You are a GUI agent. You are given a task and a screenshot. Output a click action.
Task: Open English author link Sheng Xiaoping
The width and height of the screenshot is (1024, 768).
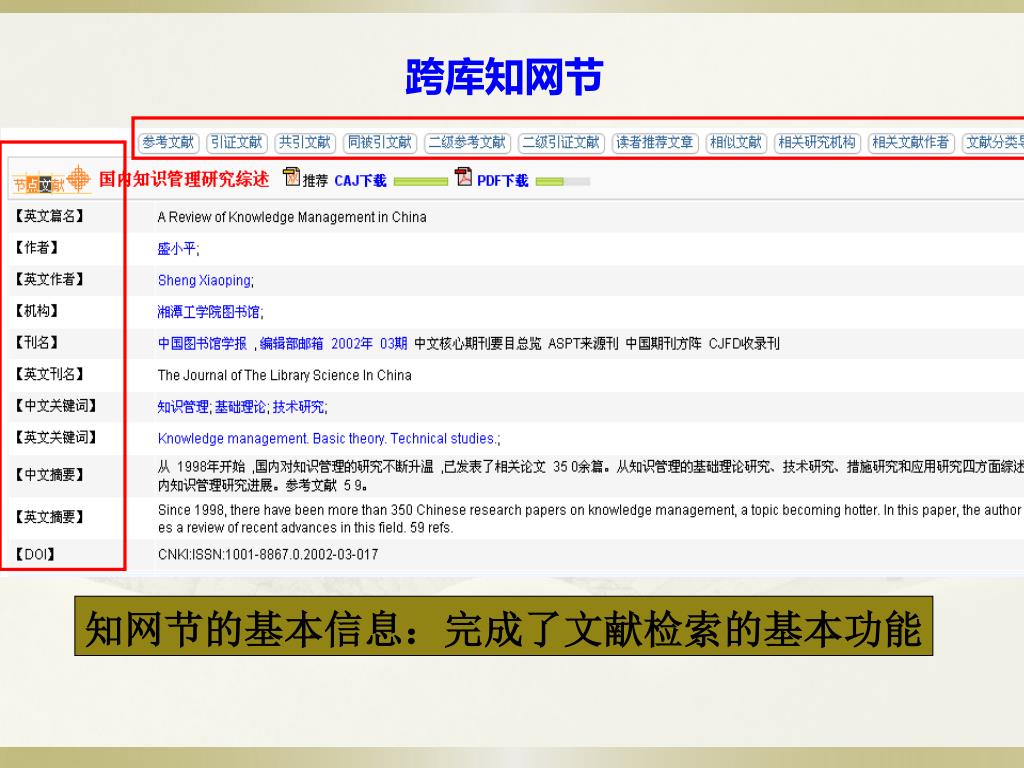click(x=204, y=280)
